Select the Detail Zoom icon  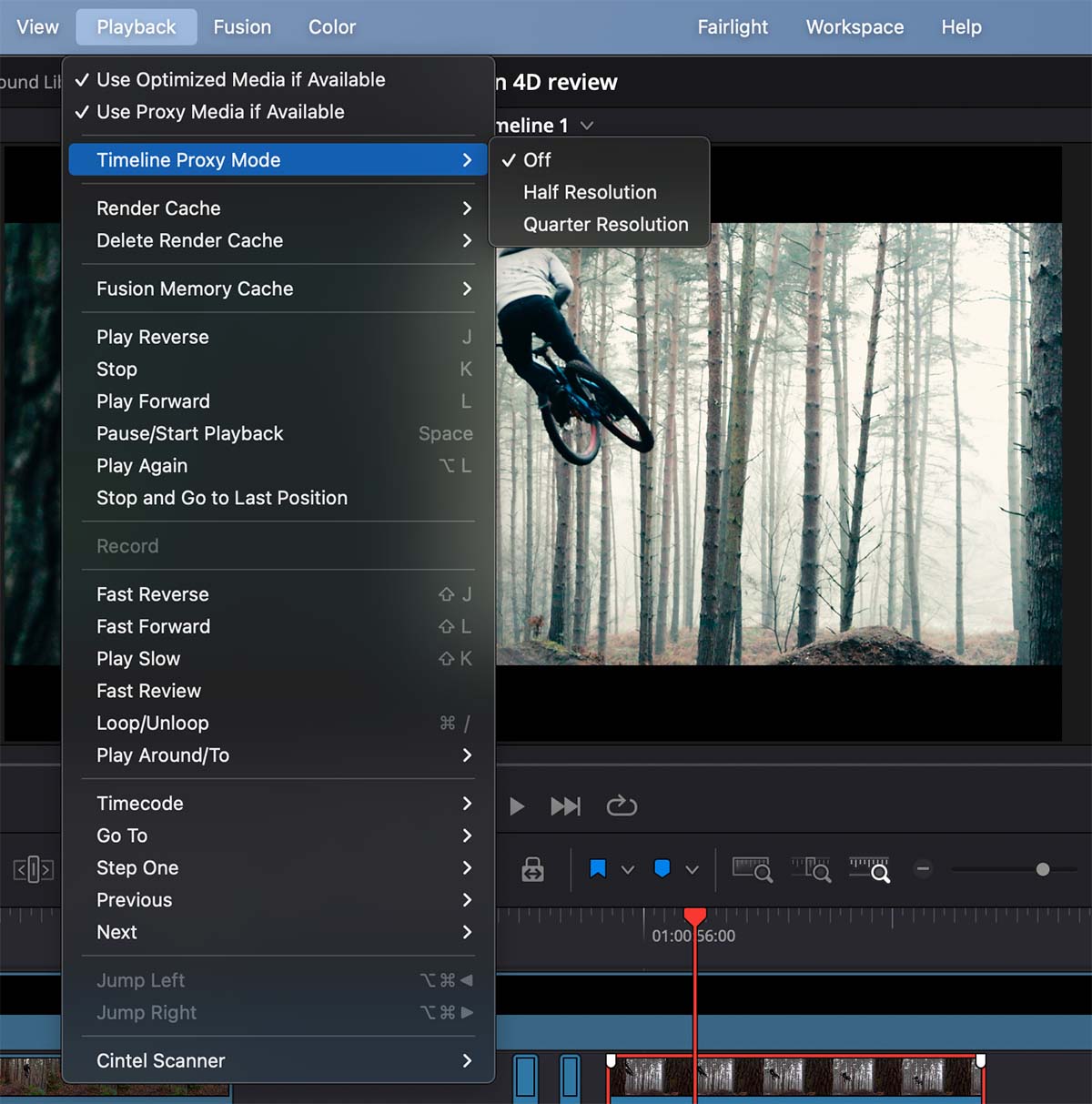coord(811,869)
